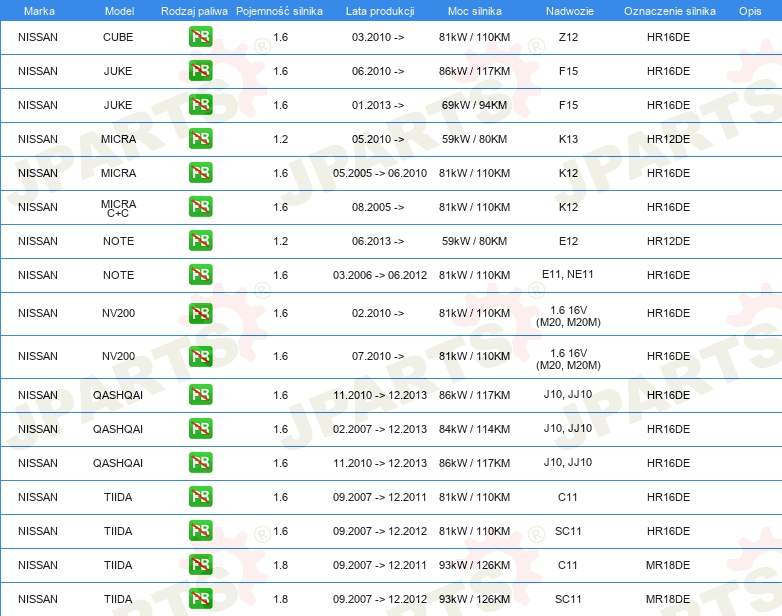782x616 pixels.
Task: Select the 05.2010 -> production date cell
Action: [378, 139]
